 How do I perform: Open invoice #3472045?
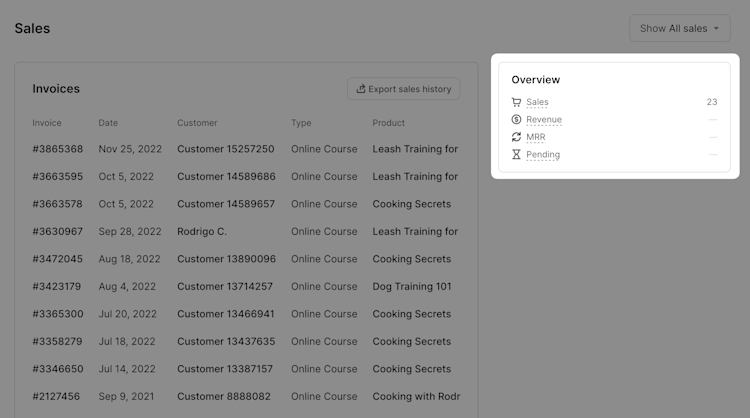(58, 259)
